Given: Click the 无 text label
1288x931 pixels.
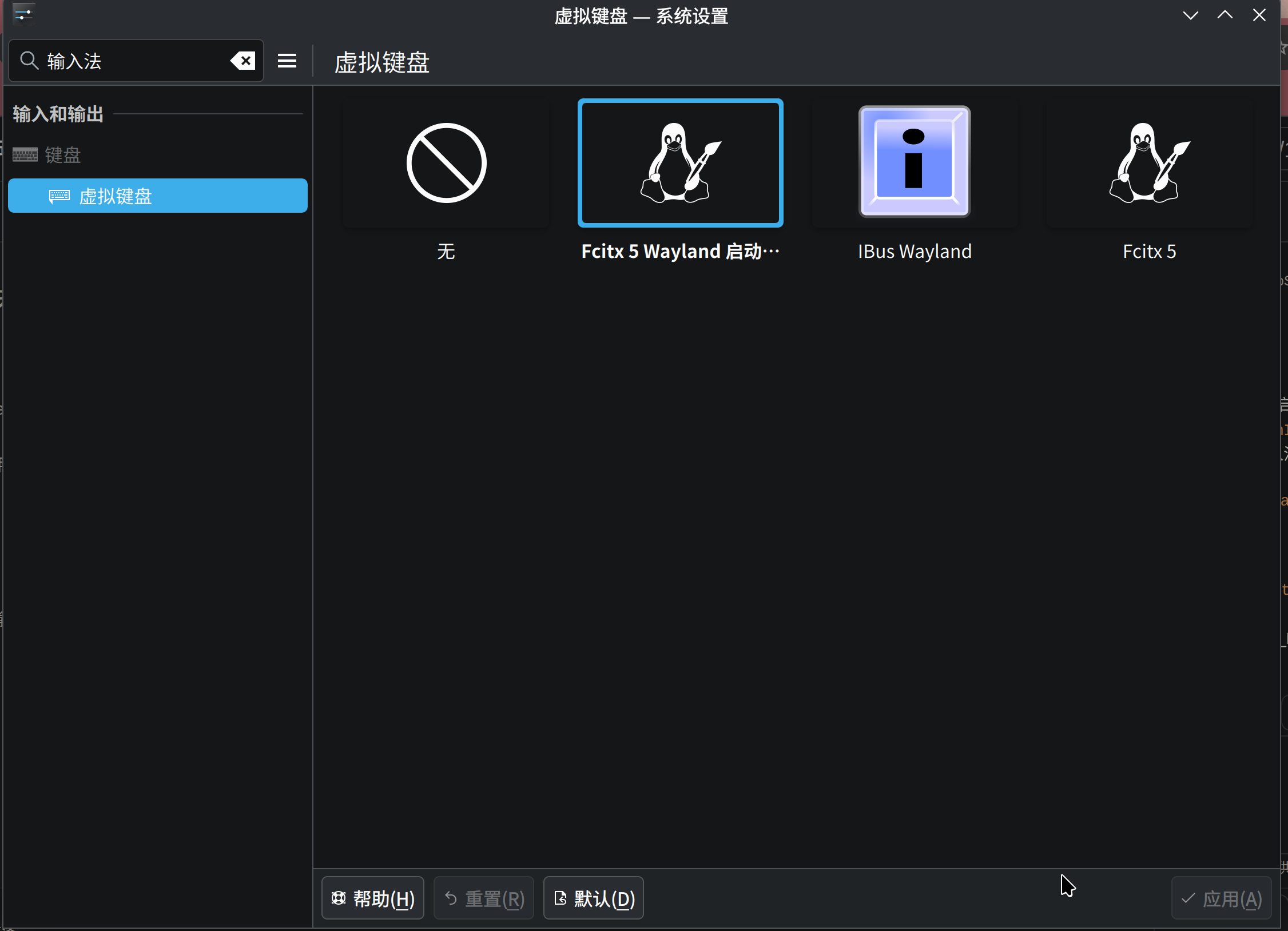Looking at the screenshot, I should tap(446, 252).
